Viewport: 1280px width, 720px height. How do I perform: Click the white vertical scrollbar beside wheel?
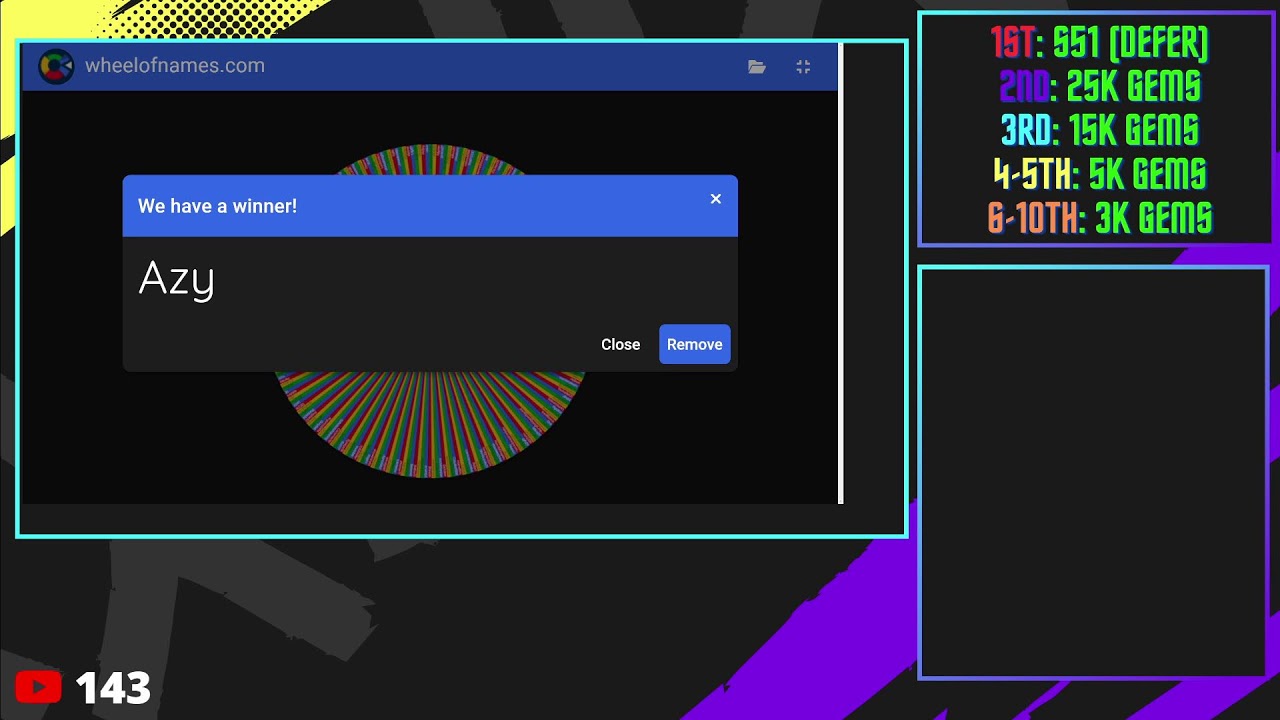point(841,273)
